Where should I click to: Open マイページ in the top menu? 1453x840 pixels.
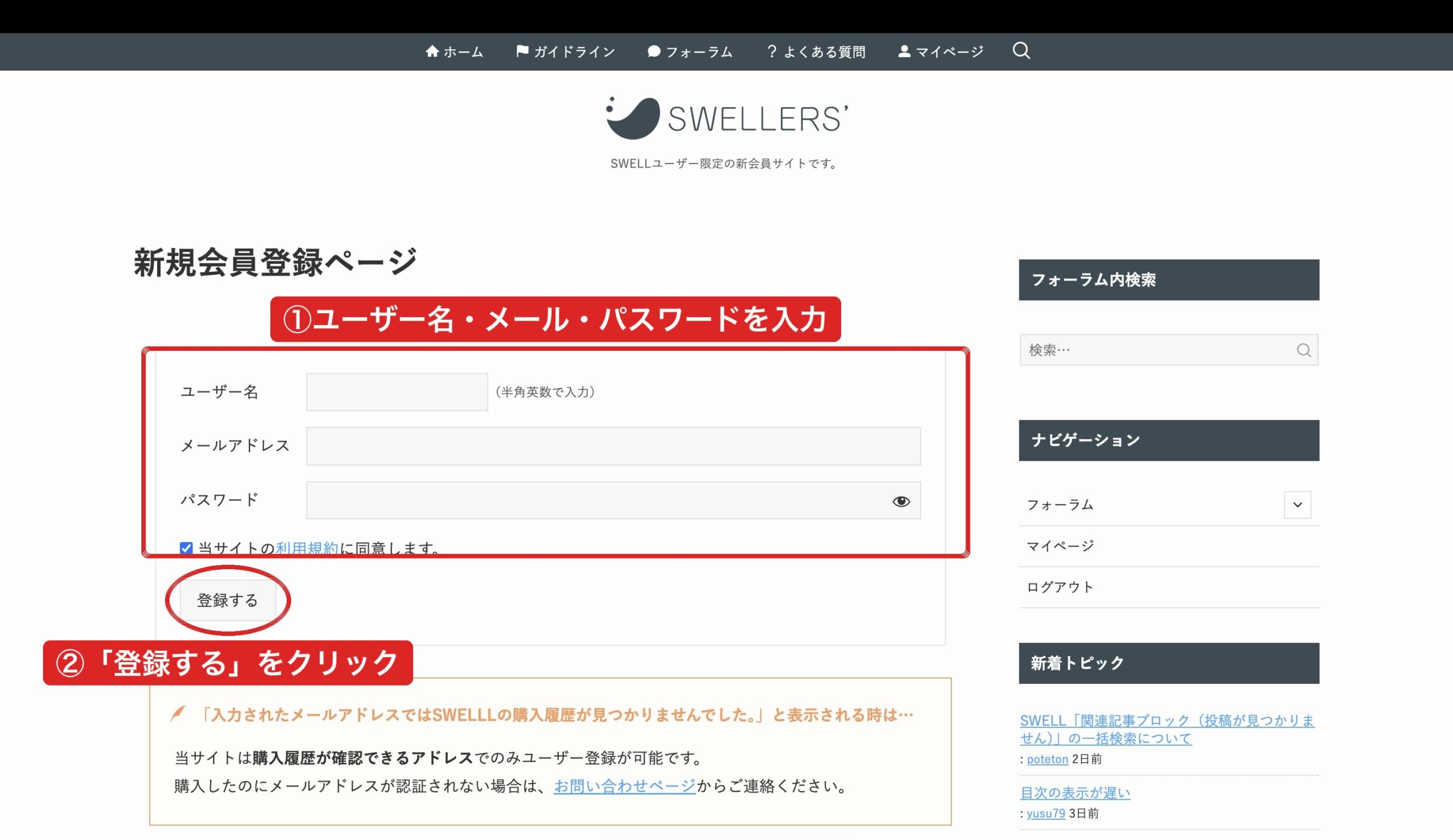click(x=940, y=52)
